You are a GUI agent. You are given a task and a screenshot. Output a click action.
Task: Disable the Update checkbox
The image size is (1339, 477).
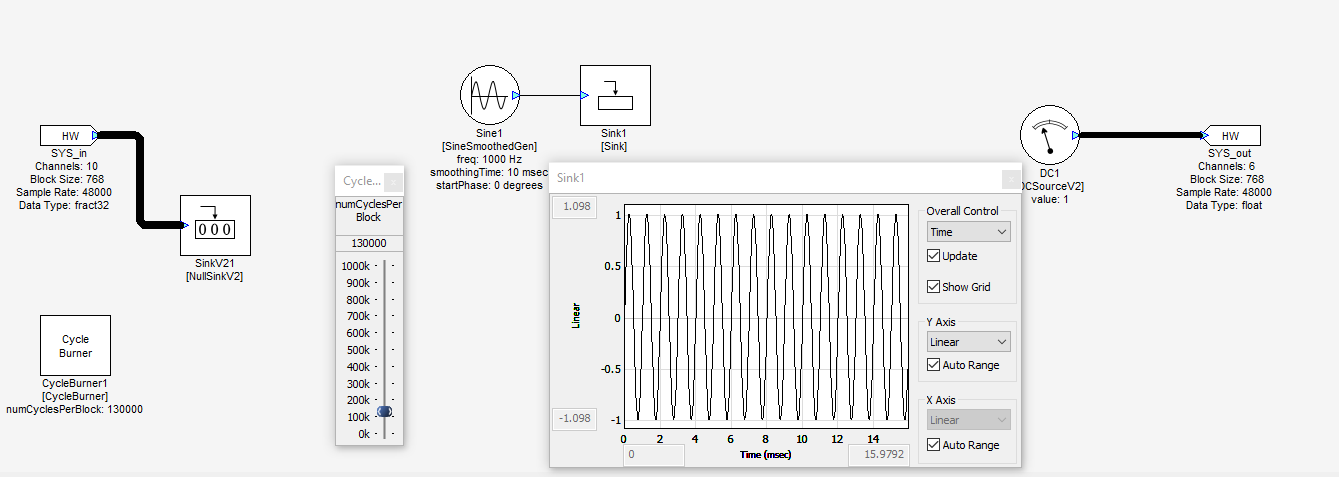coord(934,257)
